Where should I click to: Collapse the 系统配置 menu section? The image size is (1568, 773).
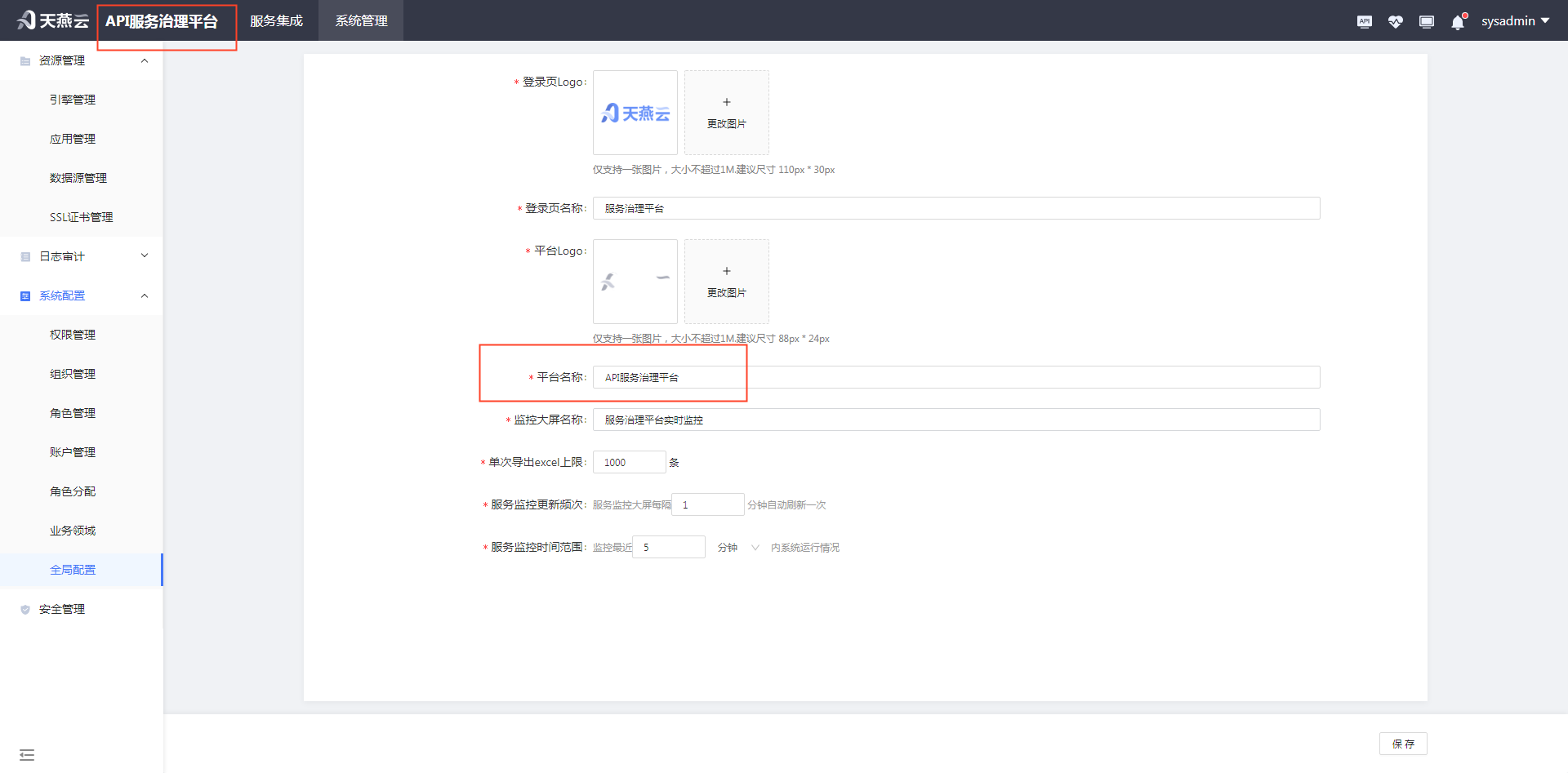[145, 295]
